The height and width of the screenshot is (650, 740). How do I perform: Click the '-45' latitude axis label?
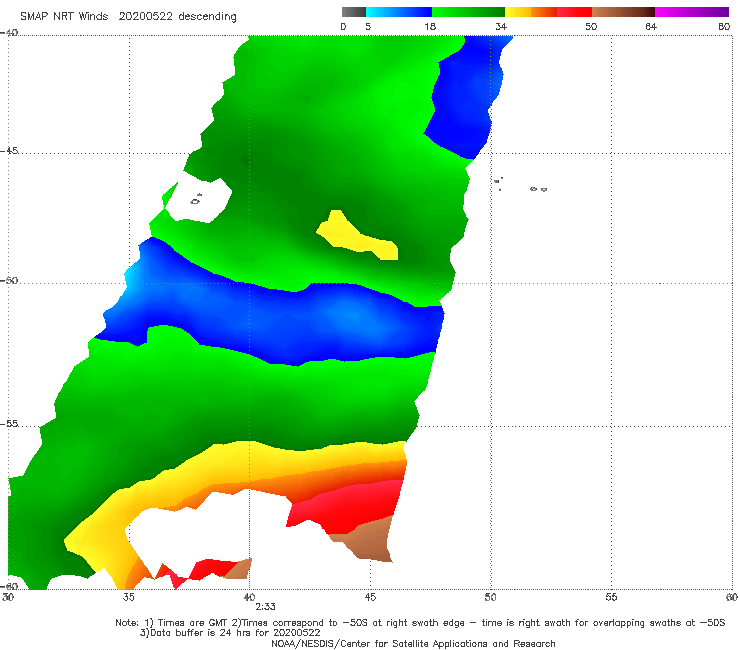pyautogui.click(x=9, y=151)
